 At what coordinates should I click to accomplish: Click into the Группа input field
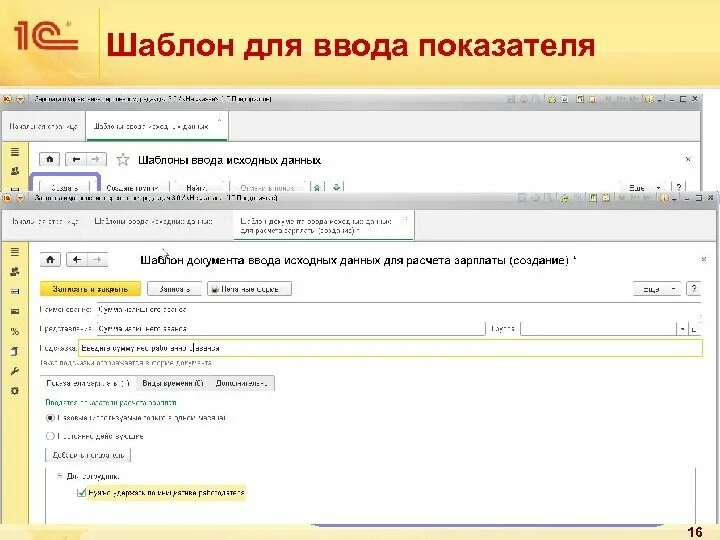pyautogui.click(x=598, y=329)
